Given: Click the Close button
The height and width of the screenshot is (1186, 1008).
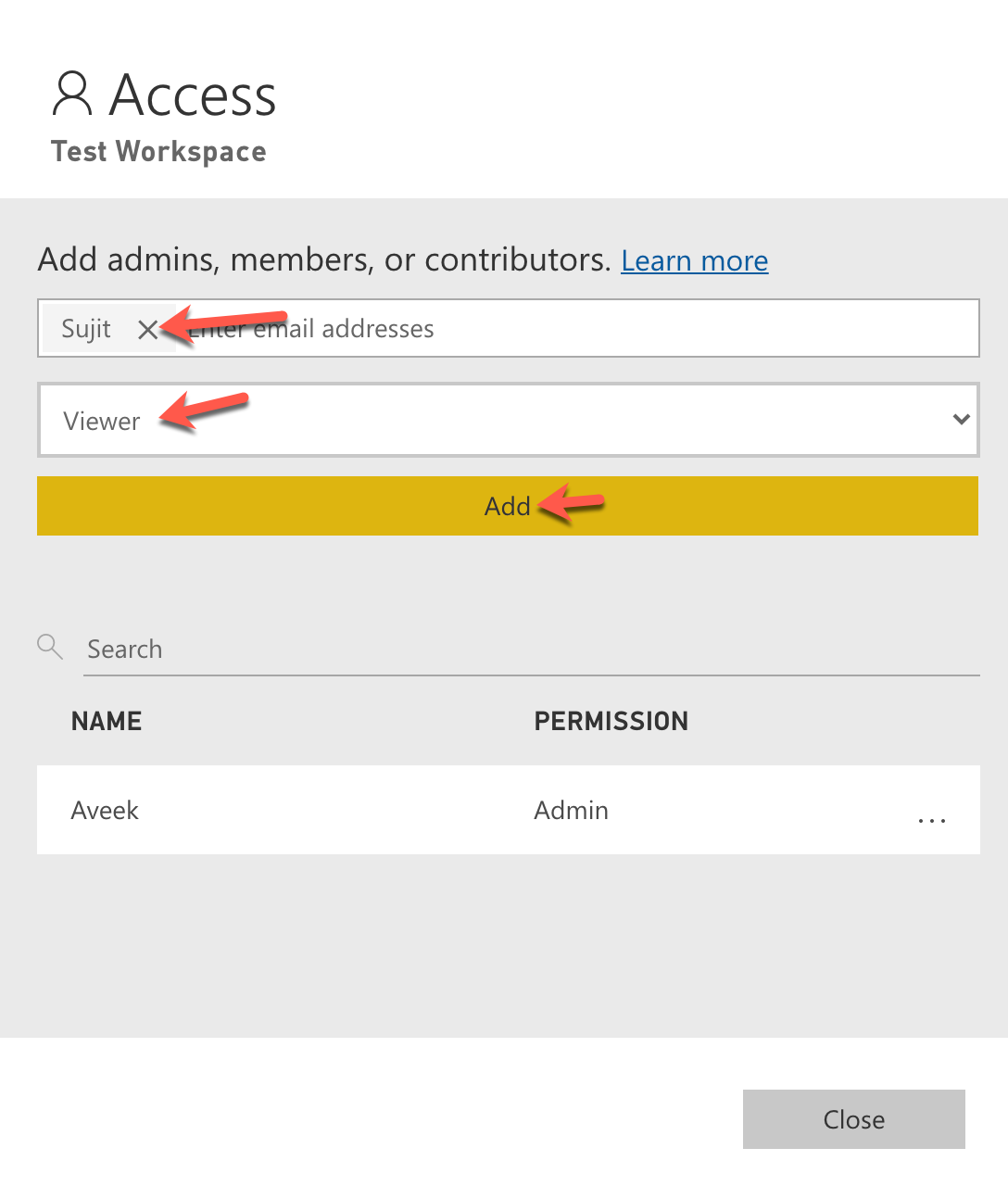Looking at the screenshot, I should tap(853, 1119).
